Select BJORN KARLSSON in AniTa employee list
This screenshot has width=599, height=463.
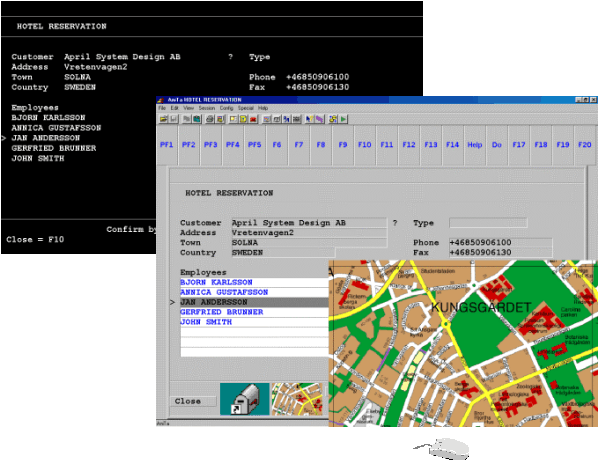pos(254,282)
